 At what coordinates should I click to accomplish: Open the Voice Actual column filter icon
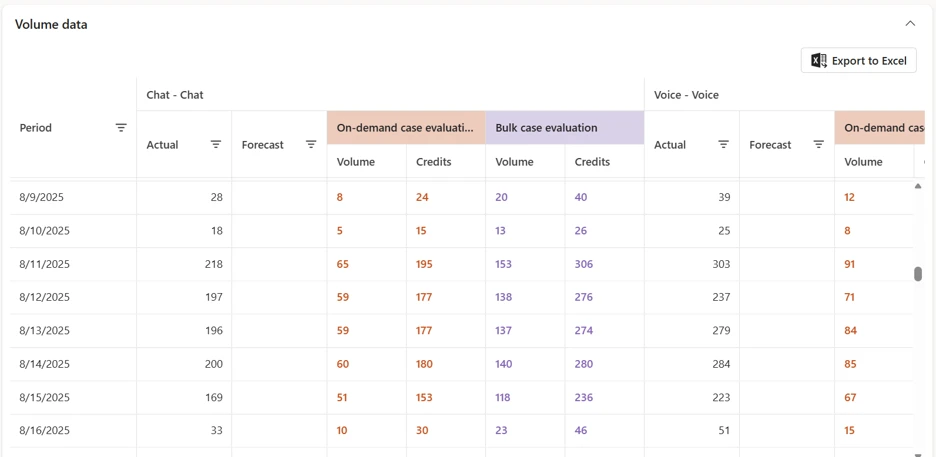pos(723,144)
